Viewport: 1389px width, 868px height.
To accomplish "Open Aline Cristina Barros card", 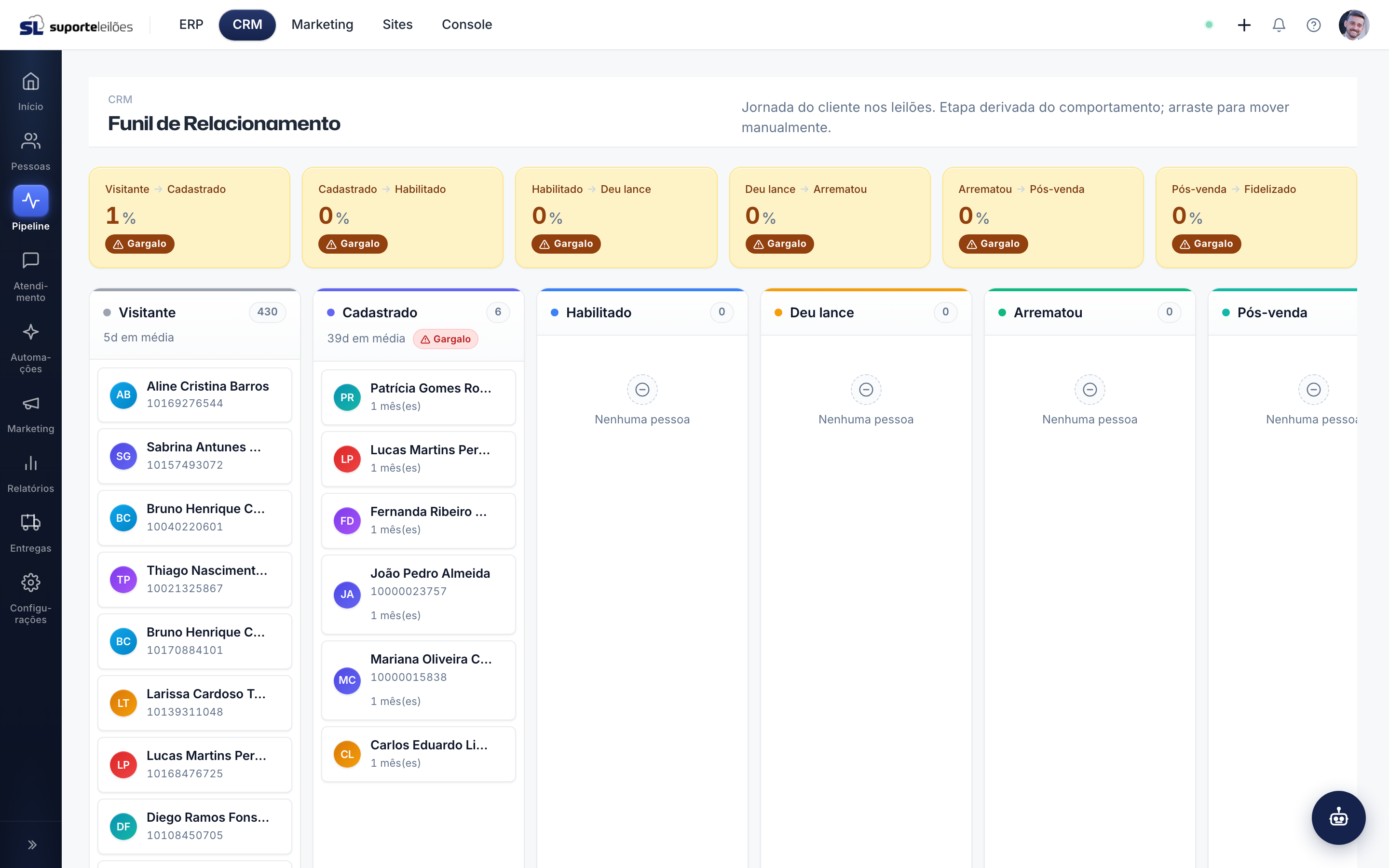I will coord(194,395).
